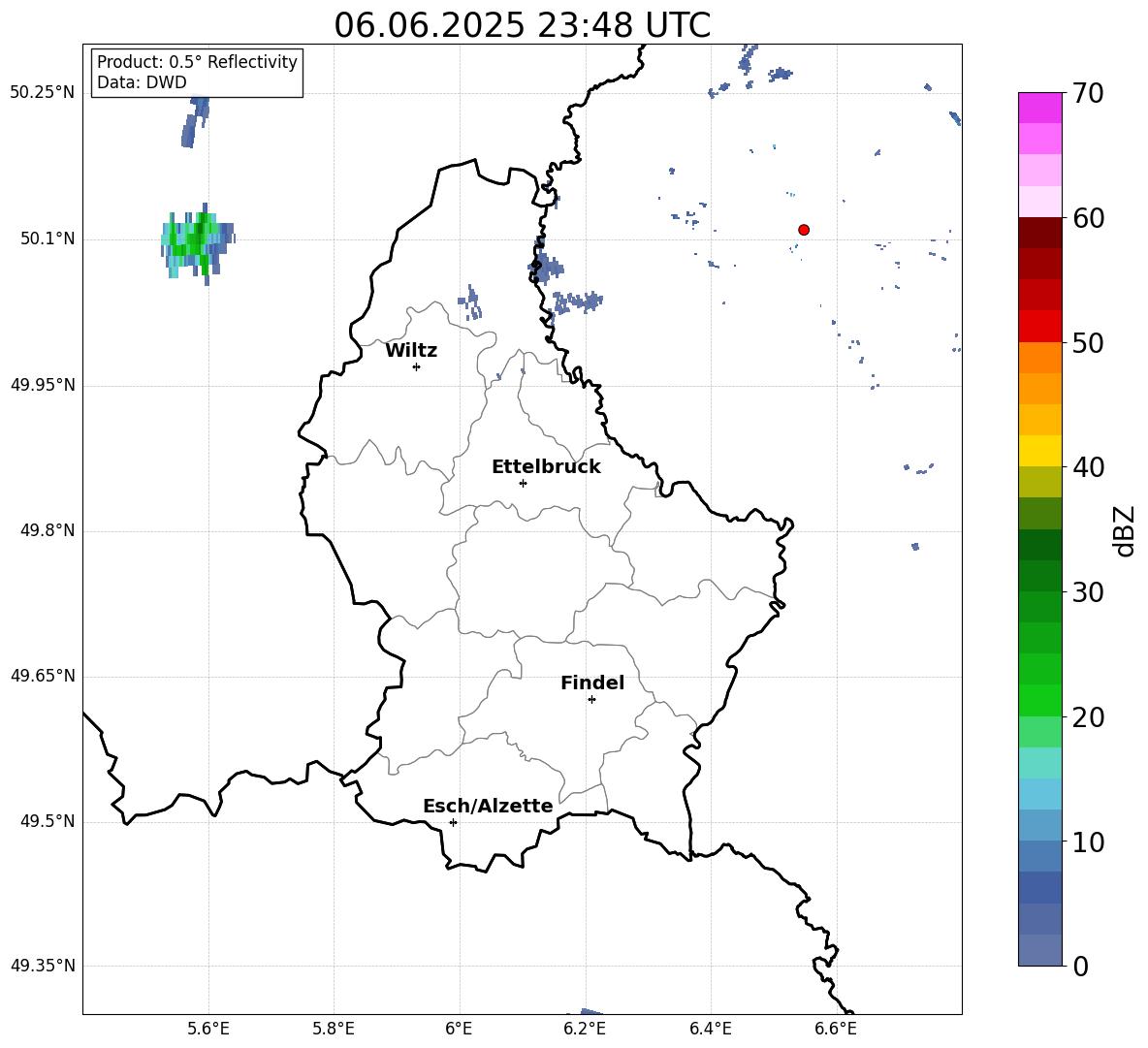Click the 50.25°N latitude label
This screenshot has height=1048, width=1148.
pos(43,93)
